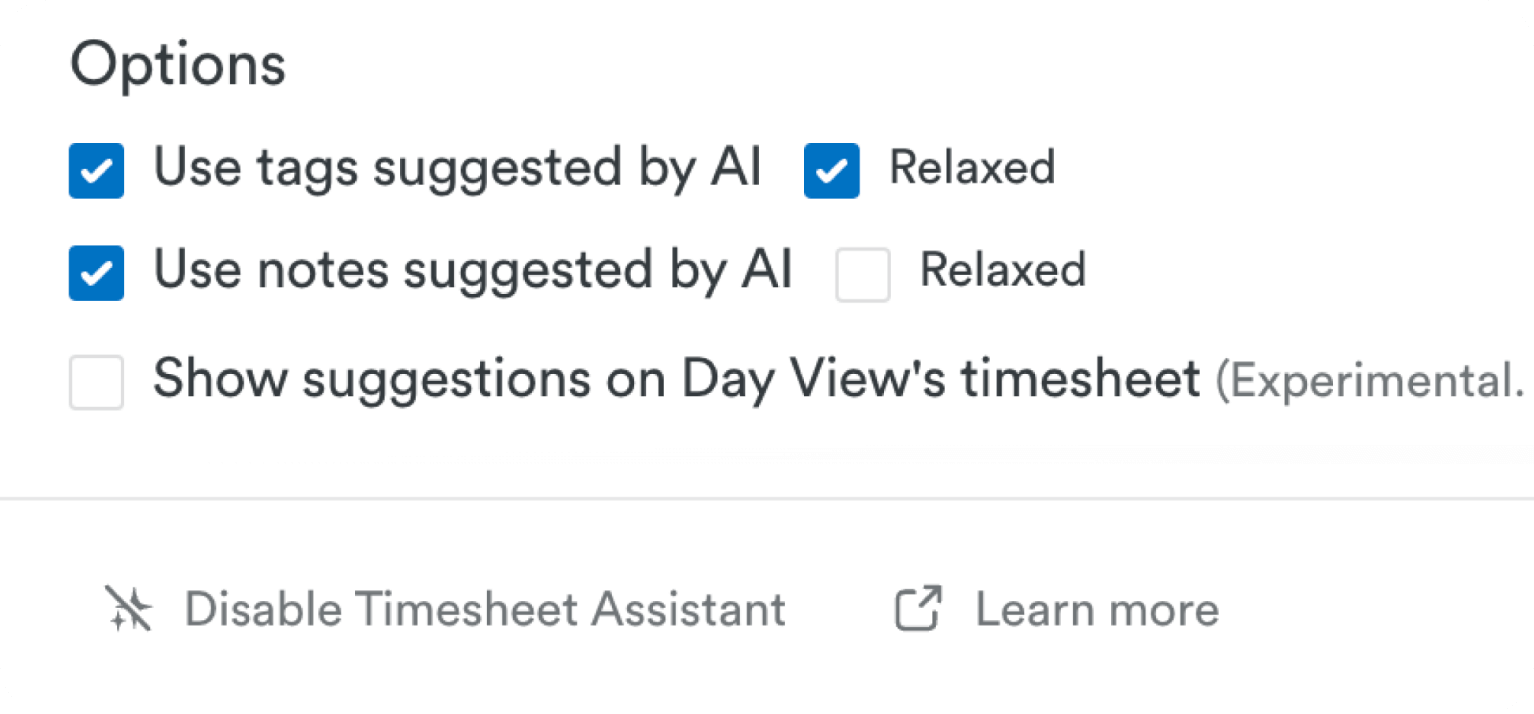
Task: Click the divider line below the options list
Action: tap(767, 497)
